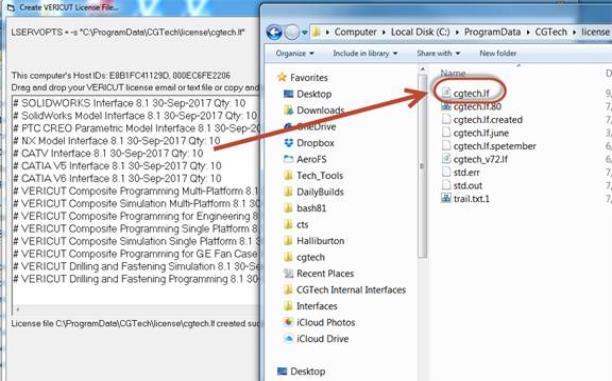This screenshot has width=612, height=381.
Task: Open the Include in library dropdown
Action: [x=365, y=53]
